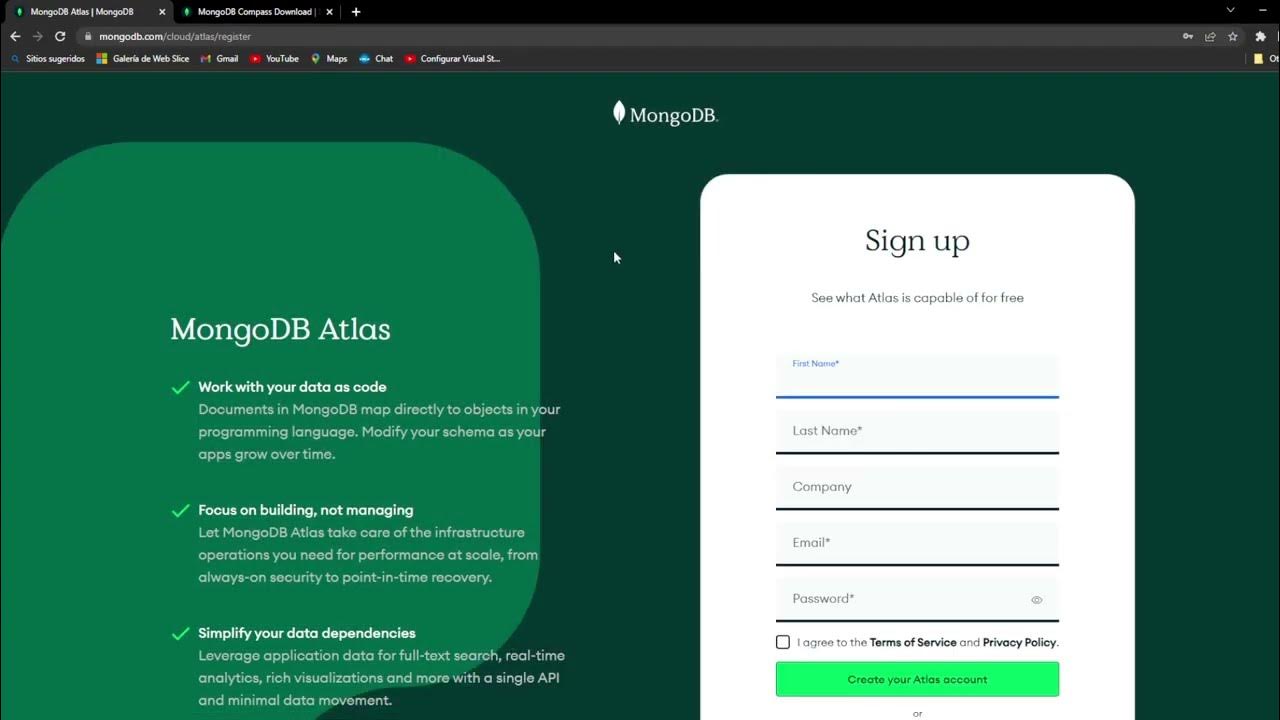Open the Privacy Policy link
The width and height of the screenshot is (1280, 720).
click(x=1019, y=642)
